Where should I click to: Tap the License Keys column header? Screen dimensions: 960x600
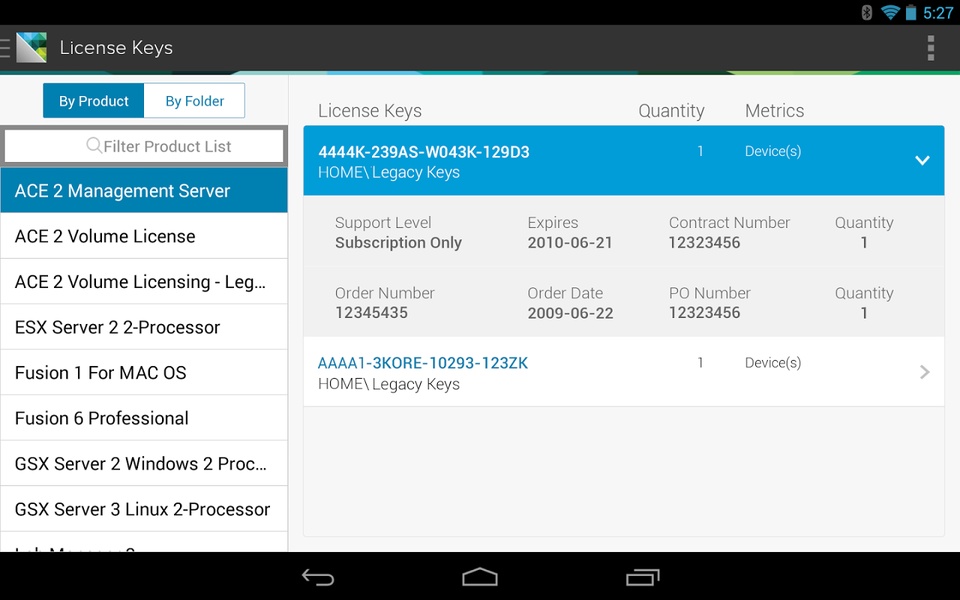[369, 111]
